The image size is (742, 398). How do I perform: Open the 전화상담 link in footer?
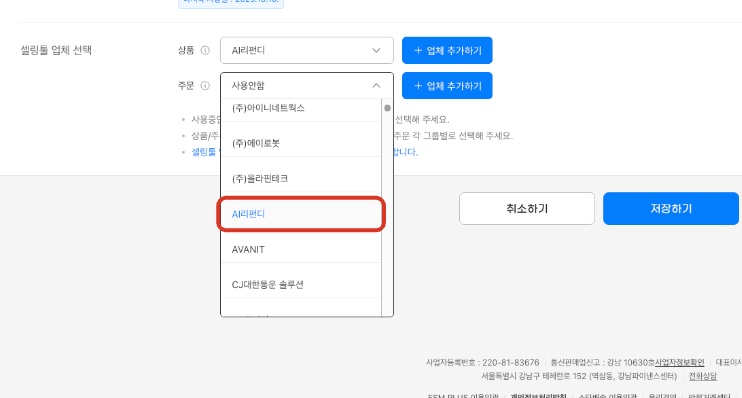coord(703,376)
